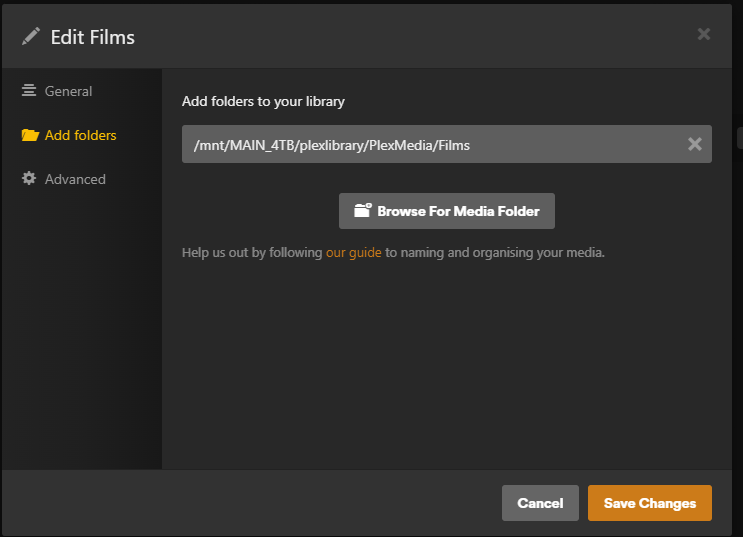Open the Advanced settings tab
Image resolution: width=743 pixels, height=537 pixels.
(75, 179)
